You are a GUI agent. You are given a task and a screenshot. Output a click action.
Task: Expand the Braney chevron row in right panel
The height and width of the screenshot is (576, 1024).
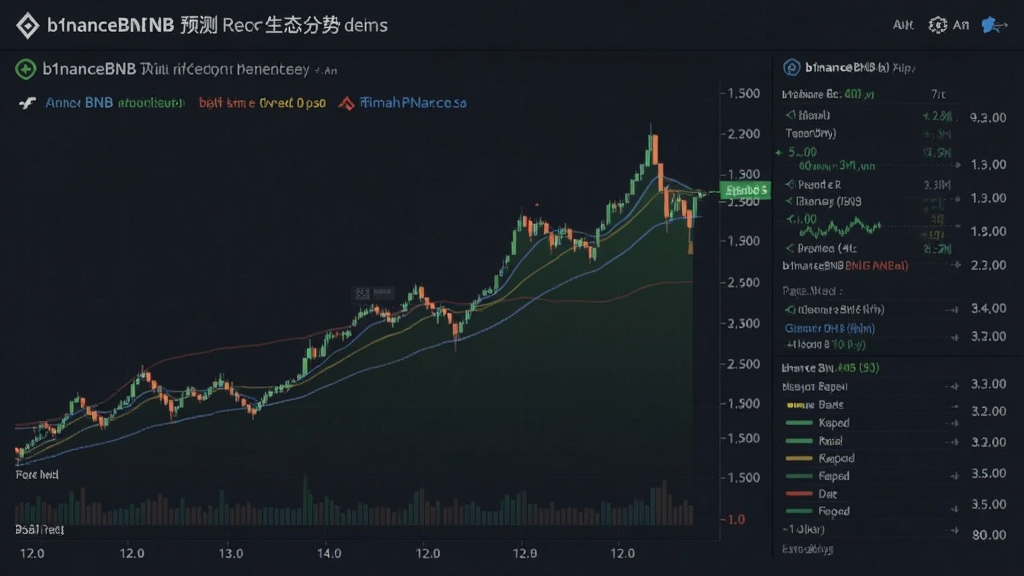click(x=790, y=202)
